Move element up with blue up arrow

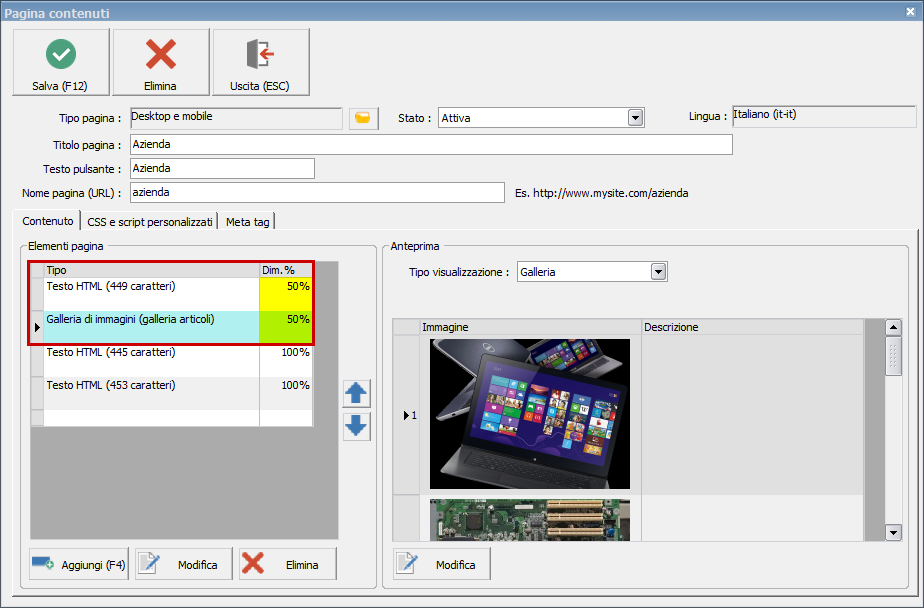[356, 393]
